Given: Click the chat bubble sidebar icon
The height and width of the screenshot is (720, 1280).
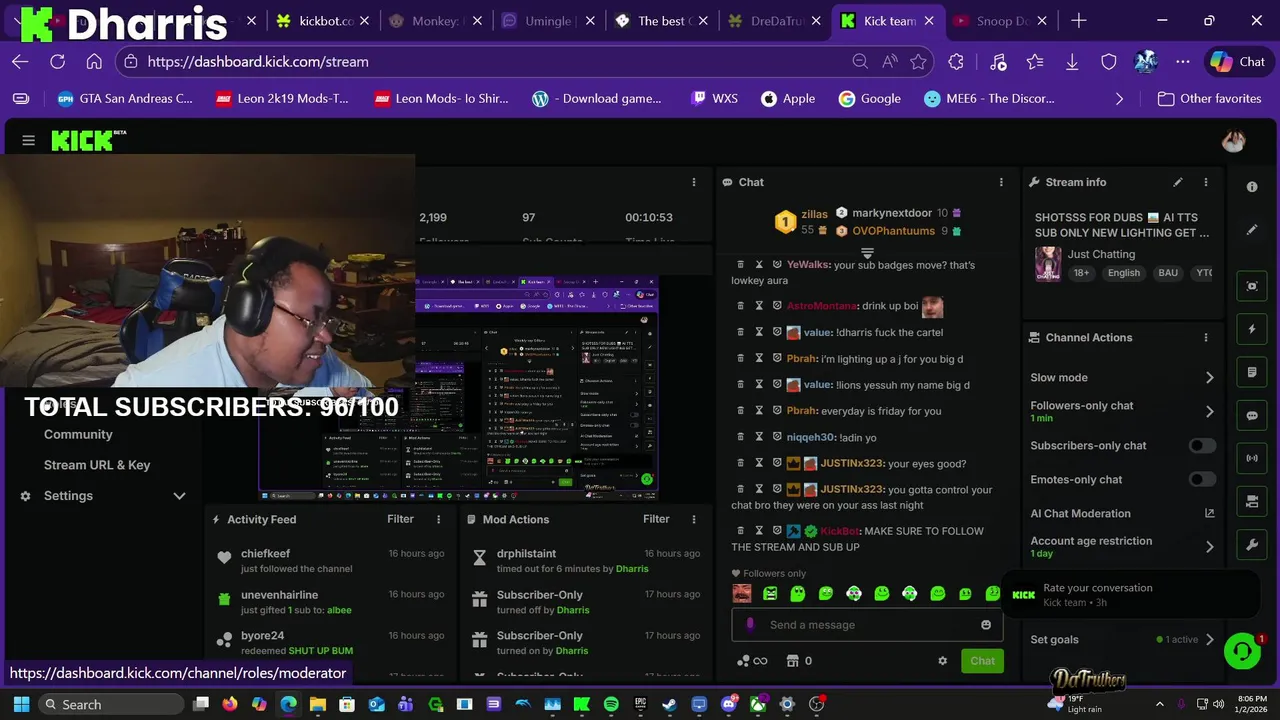Looking at the screenshot, I should [x=1252, y=415].
